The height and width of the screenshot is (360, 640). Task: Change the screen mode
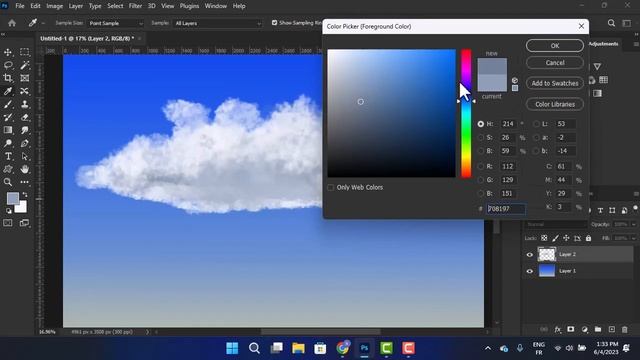point(24,223)
